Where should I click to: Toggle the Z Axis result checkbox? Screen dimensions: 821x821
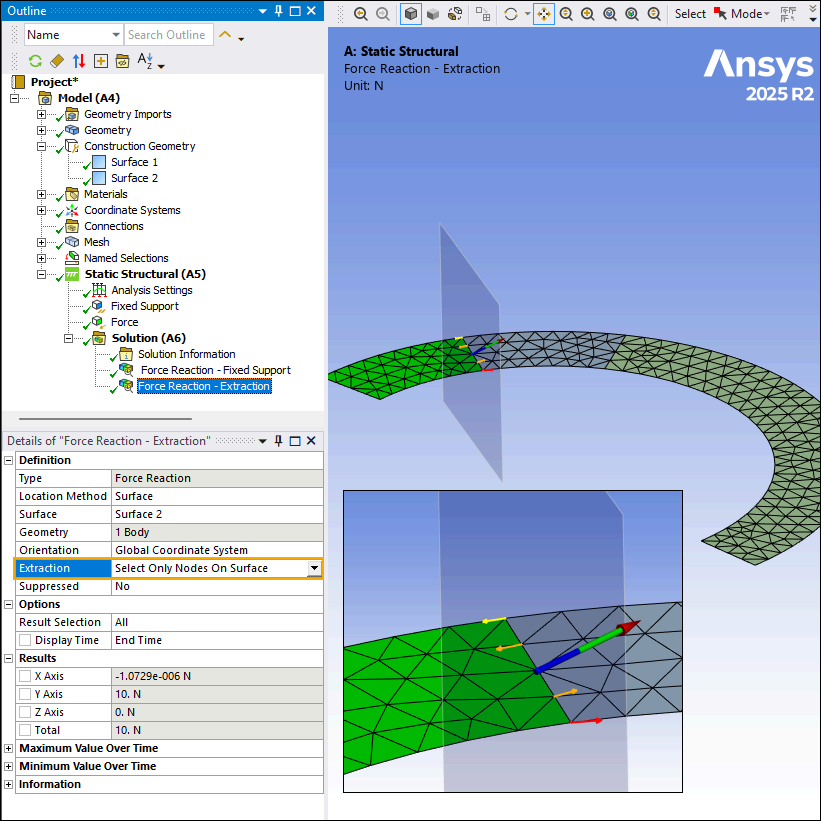coord(25,712)
